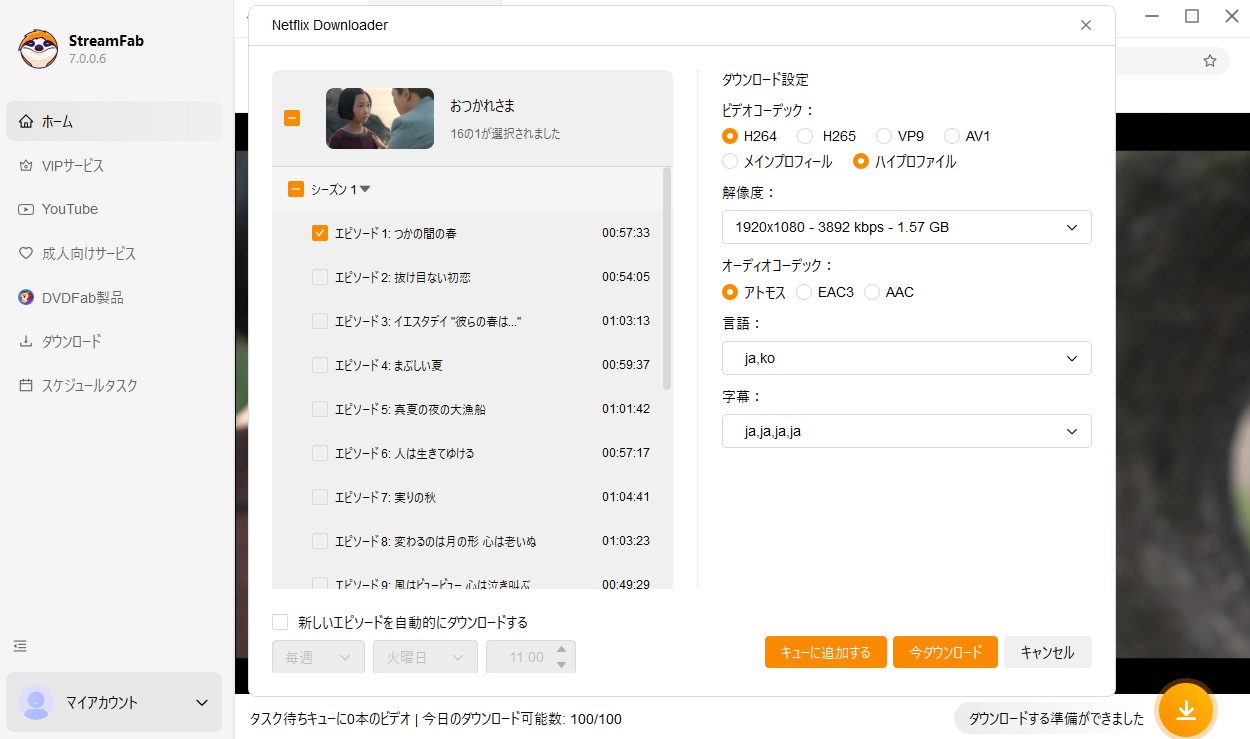The height and width of the screenshot is (739, 1250).
Task: Click the star icon near the address bar
Action: [x=1210, y=60]
